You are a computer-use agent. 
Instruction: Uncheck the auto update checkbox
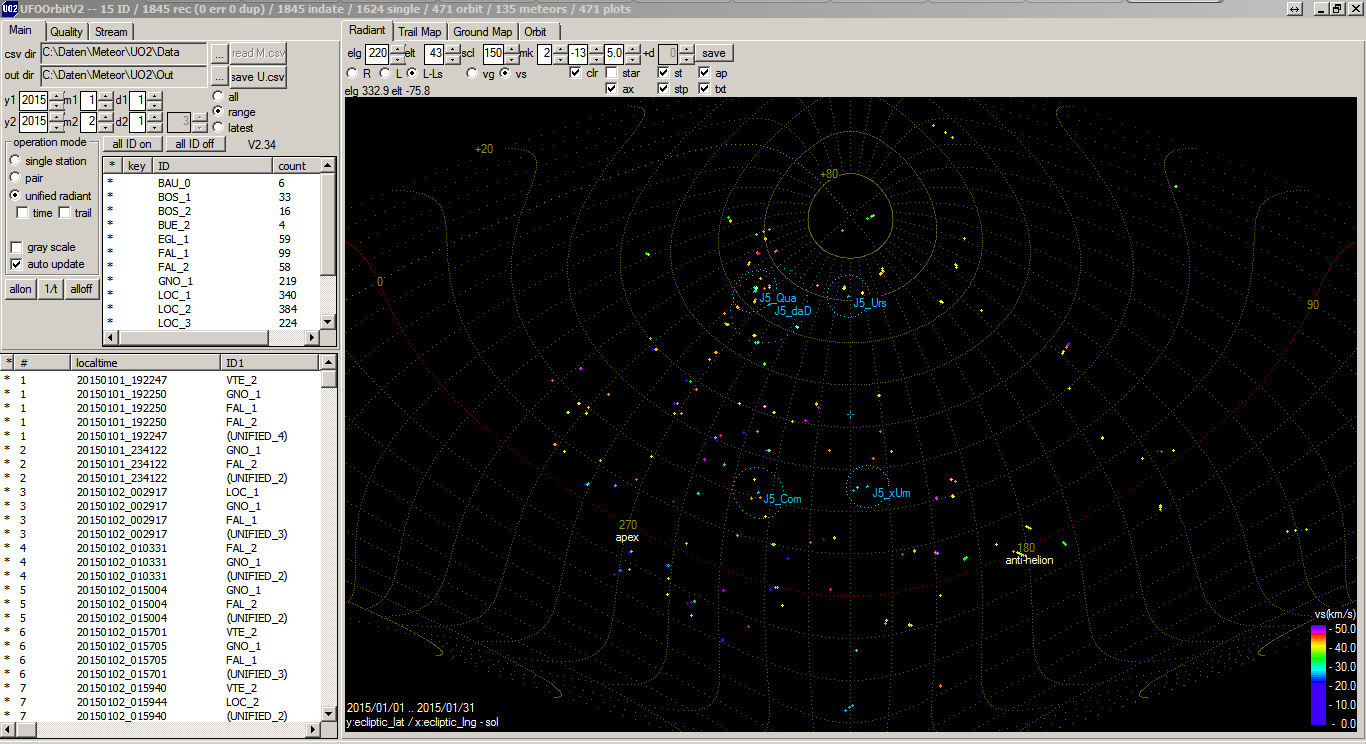click(x=16, y=264)
